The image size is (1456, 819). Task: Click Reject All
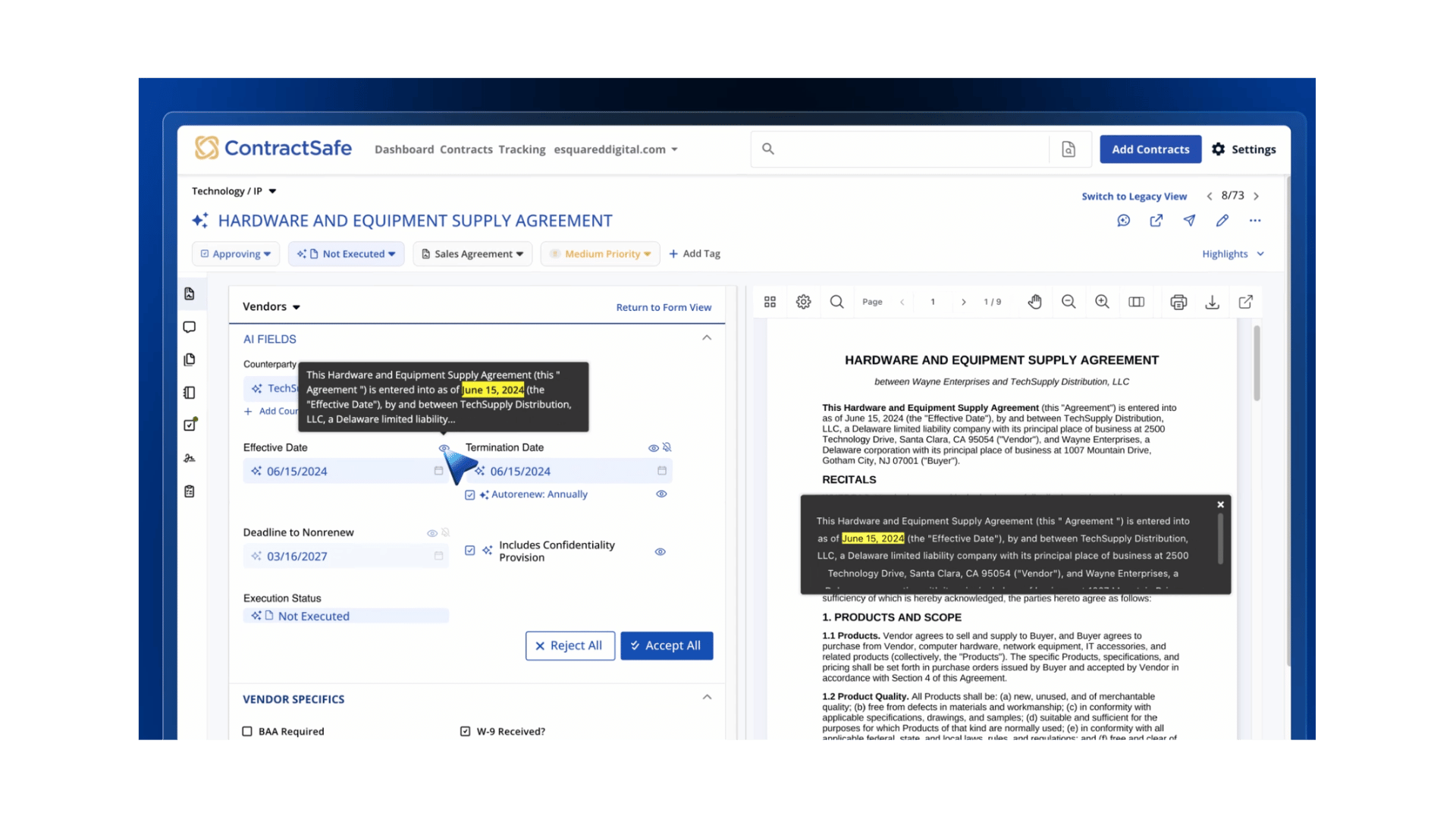[x=570, y=646]
